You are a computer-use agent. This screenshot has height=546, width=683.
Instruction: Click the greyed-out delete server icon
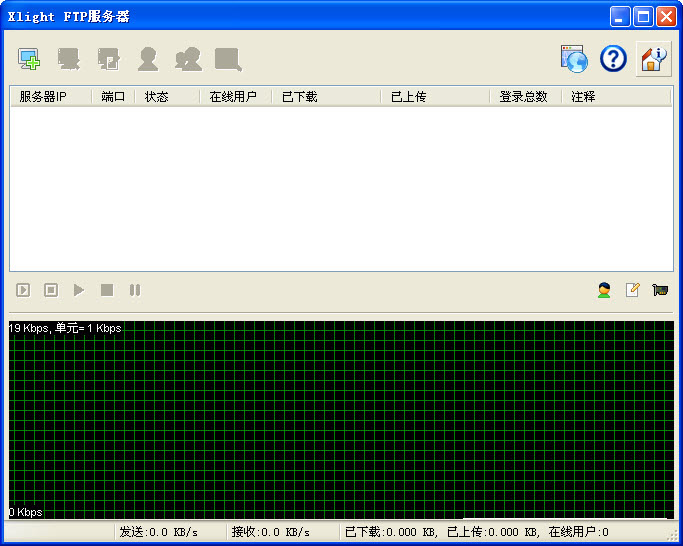pyautogui.click(x=69, y=60)
